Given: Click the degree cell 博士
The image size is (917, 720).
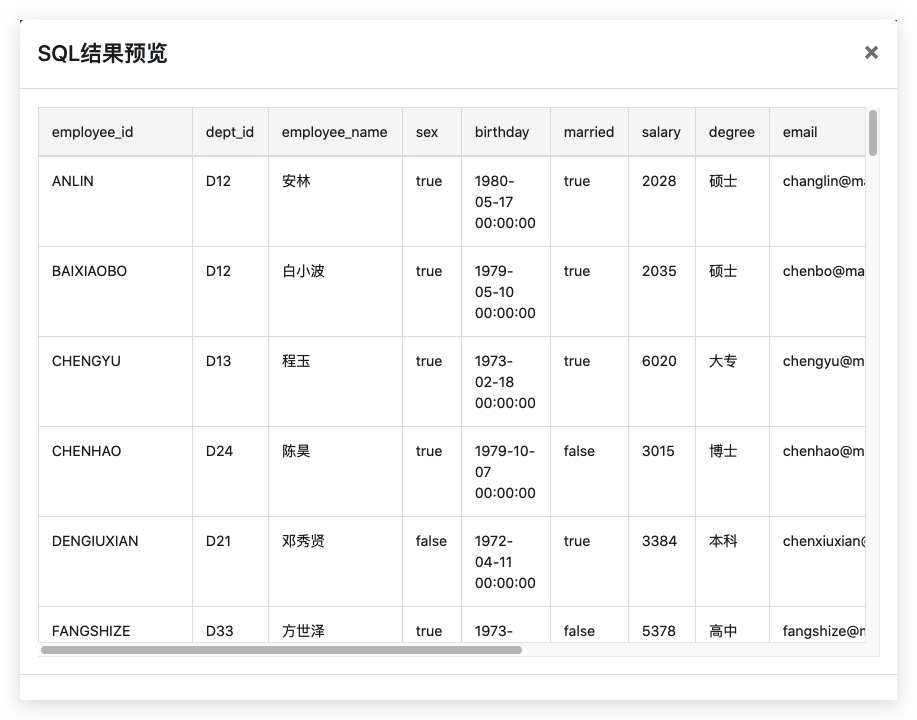Looking at the screenshot, I should click(732, 472).
